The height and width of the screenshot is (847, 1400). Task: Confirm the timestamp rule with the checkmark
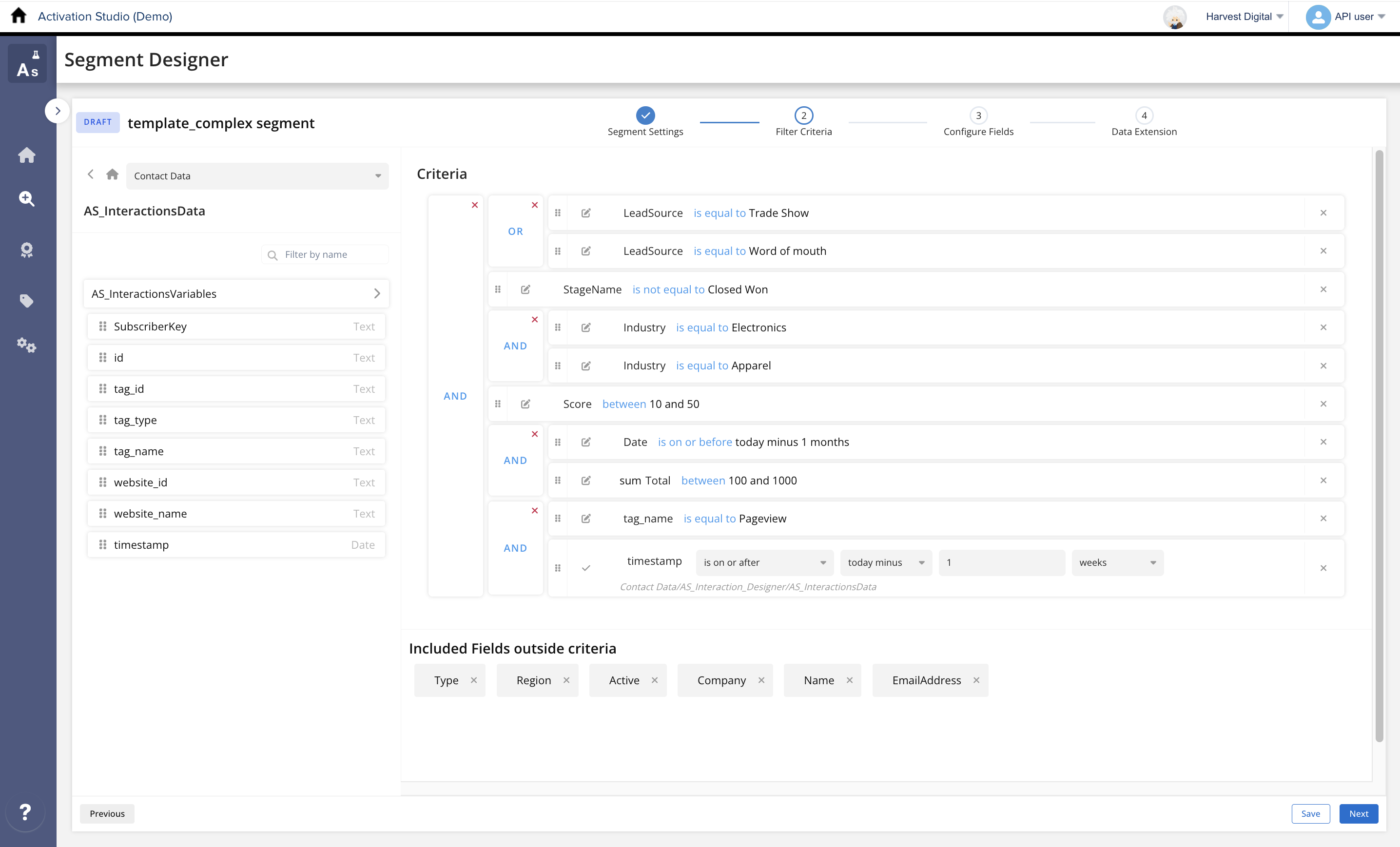click(586, 567)
